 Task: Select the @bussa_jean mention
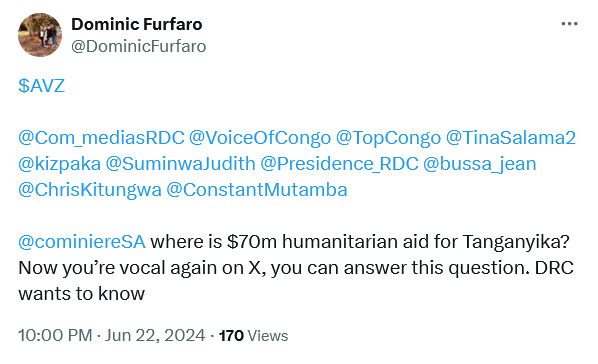tap(480, 164)
